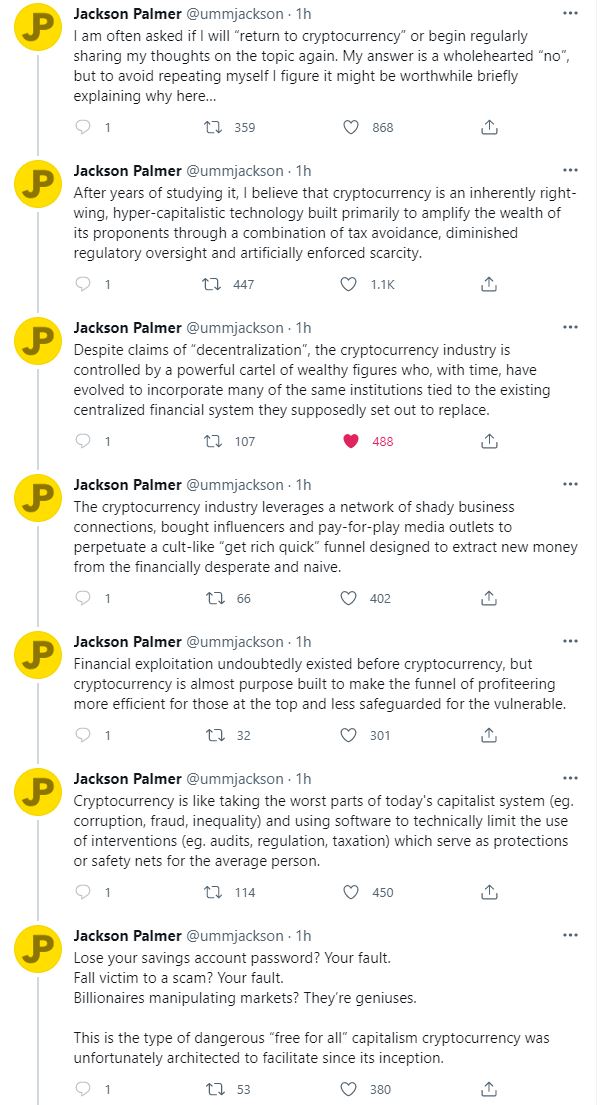Viewport: 606px width, 1105px height.
Task: Unlike the "decentralization" tweet with red heart
Action: click(x=350, y=441)
